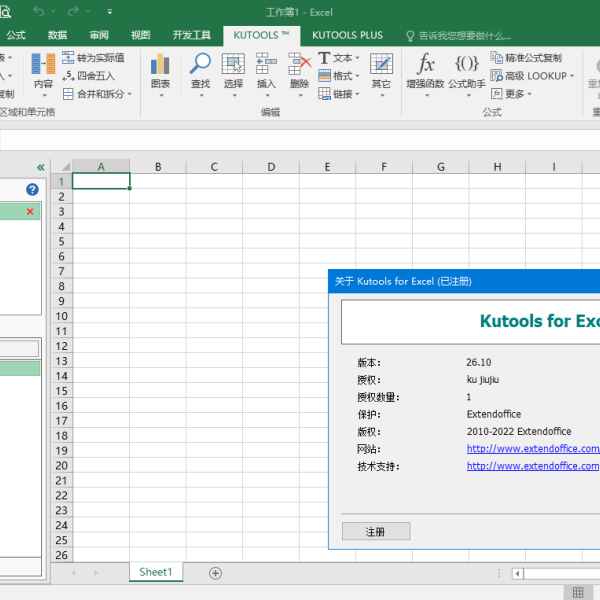Click 转为实际值 command
600x600 pixels.
point(93,58)
